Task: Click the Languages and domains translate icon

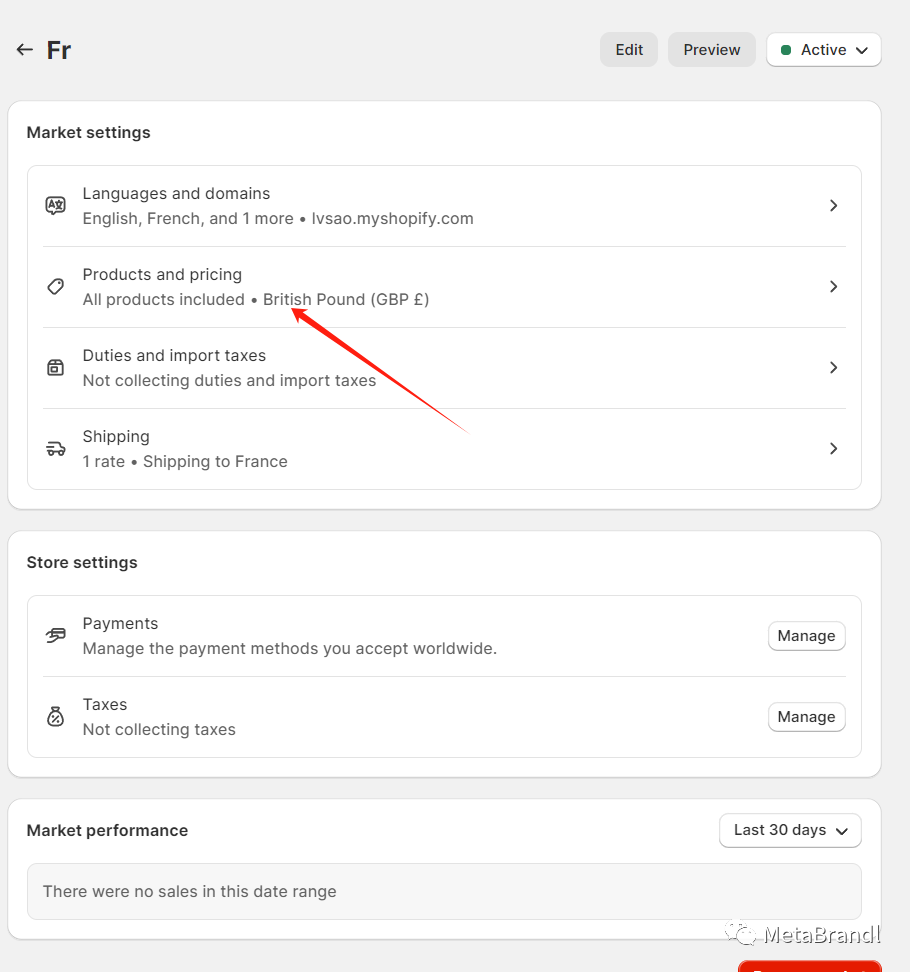Action: pyautogui.click(x=56, y=205)
